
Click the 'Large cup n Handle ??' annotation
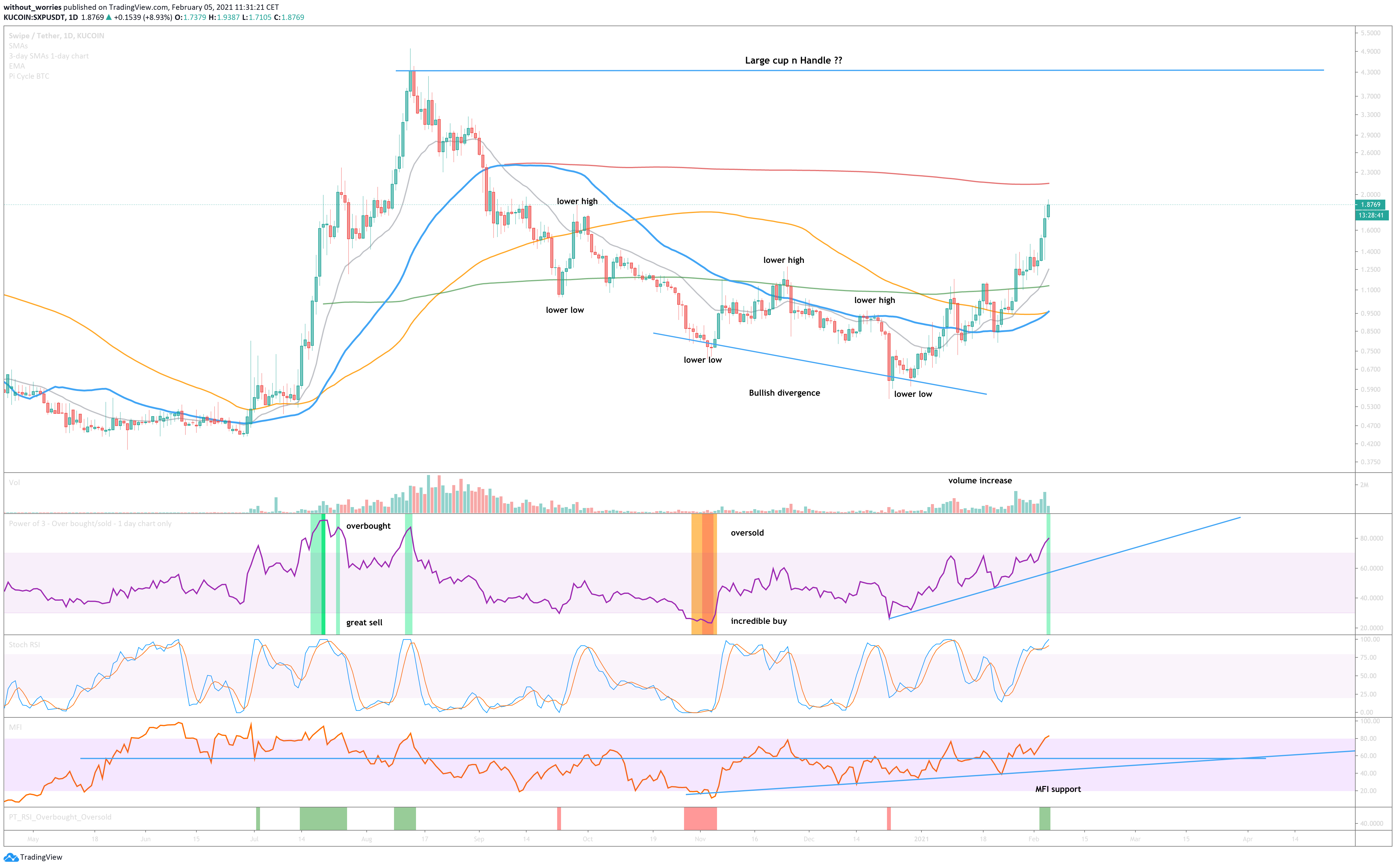(x=794, y=60)
